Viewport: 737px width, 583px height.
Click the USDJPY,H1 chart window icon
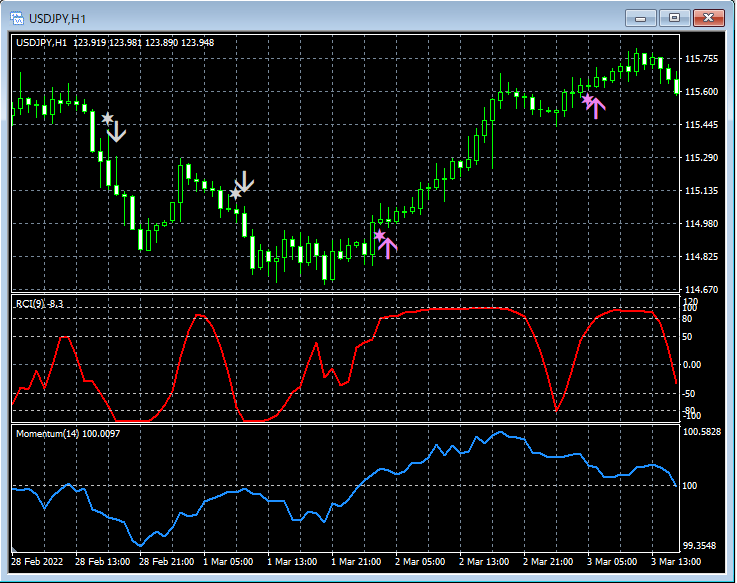point(17,18)
